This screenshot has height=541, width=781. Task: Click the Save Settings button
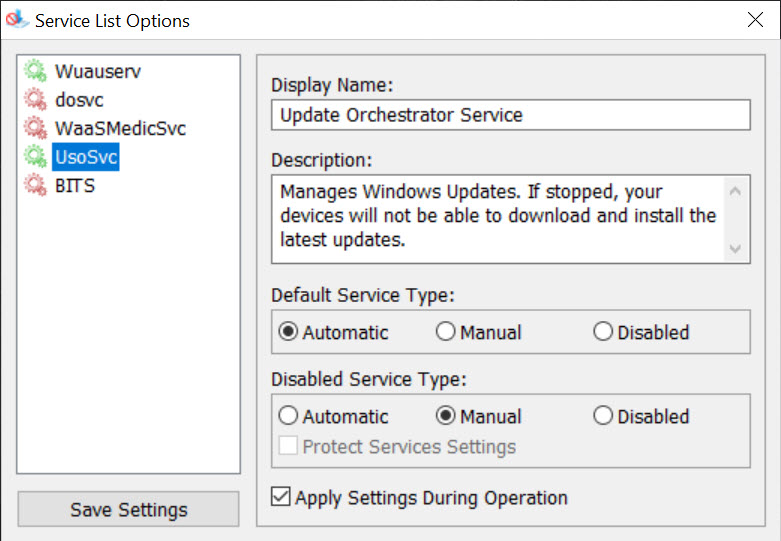(x=129, y=509)
